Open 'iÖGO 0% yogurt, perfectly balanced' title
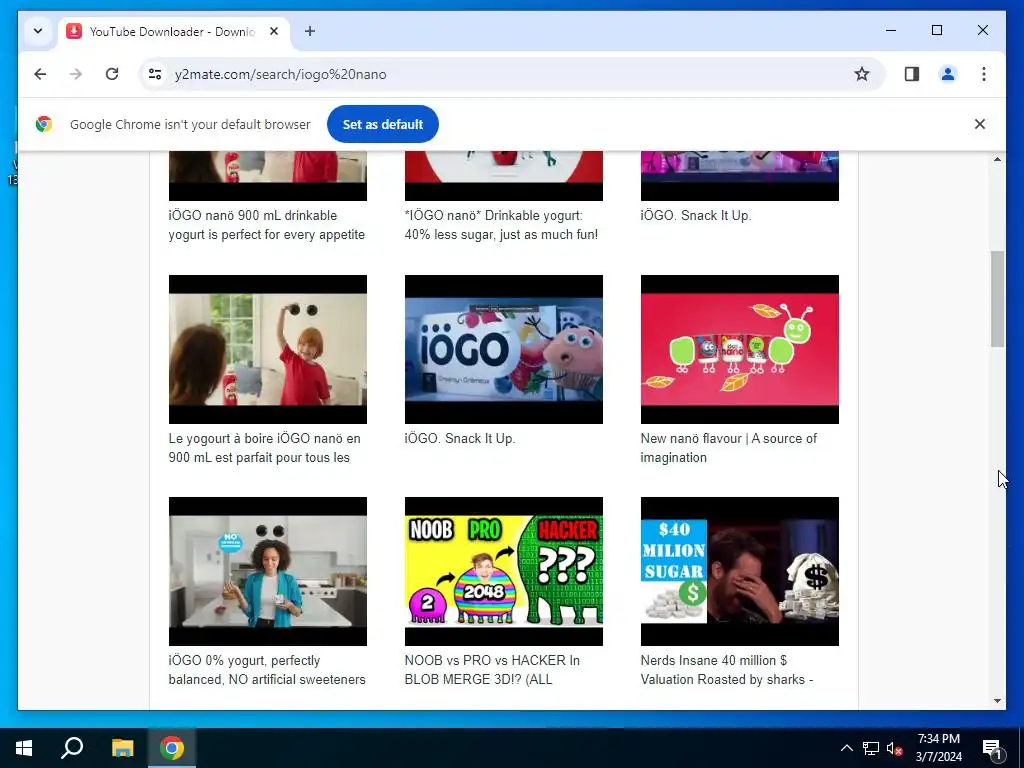This screenshot has width=1024, height=768. pos(267,670)
